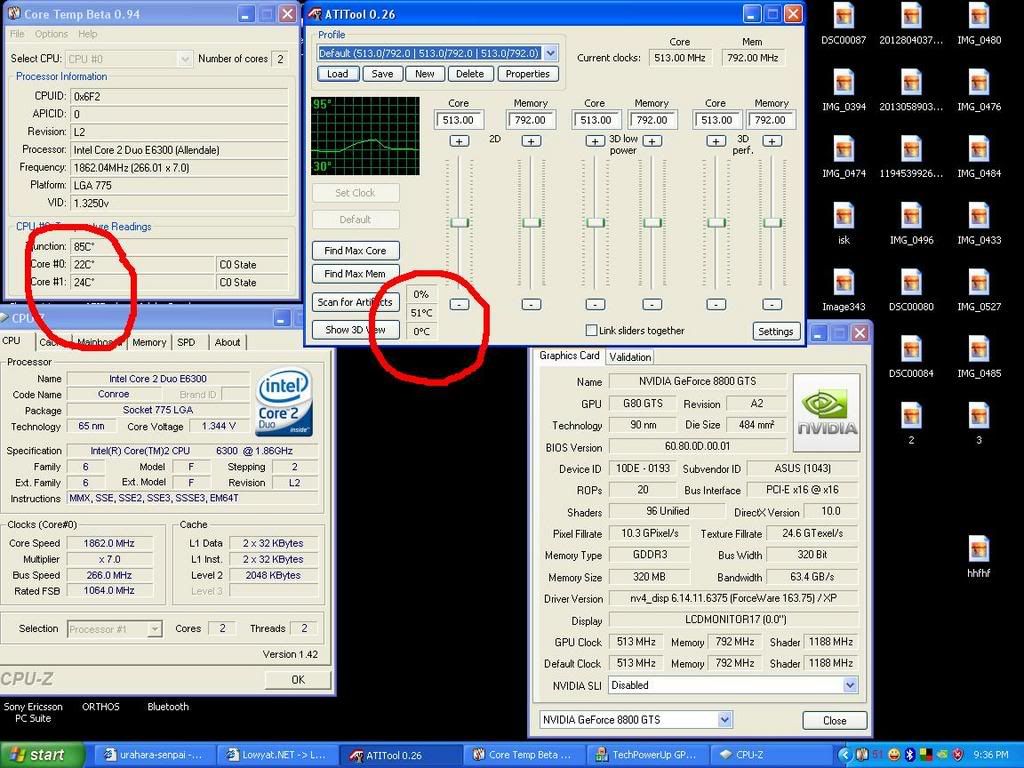Select the DSC00084 desktop icon

(x=910, y=349)
